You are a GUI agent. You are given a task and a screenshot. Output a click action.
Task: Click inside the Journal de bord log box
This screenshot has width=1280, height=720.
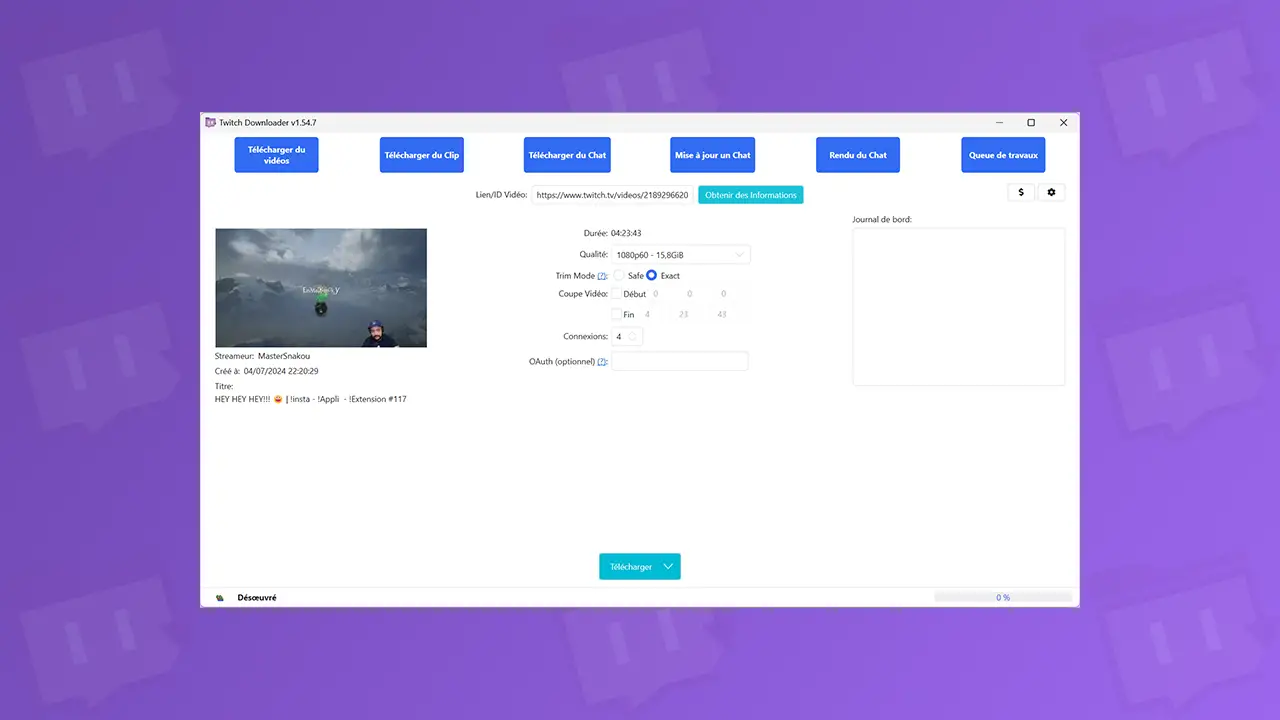958,306
